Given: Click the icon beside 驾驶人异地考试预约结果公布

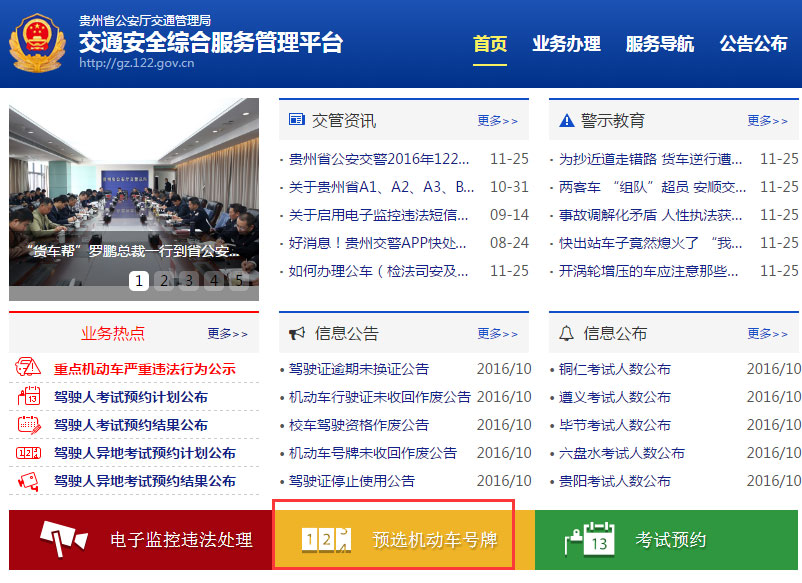Looking at the screenshot, I should click(28, 481).
